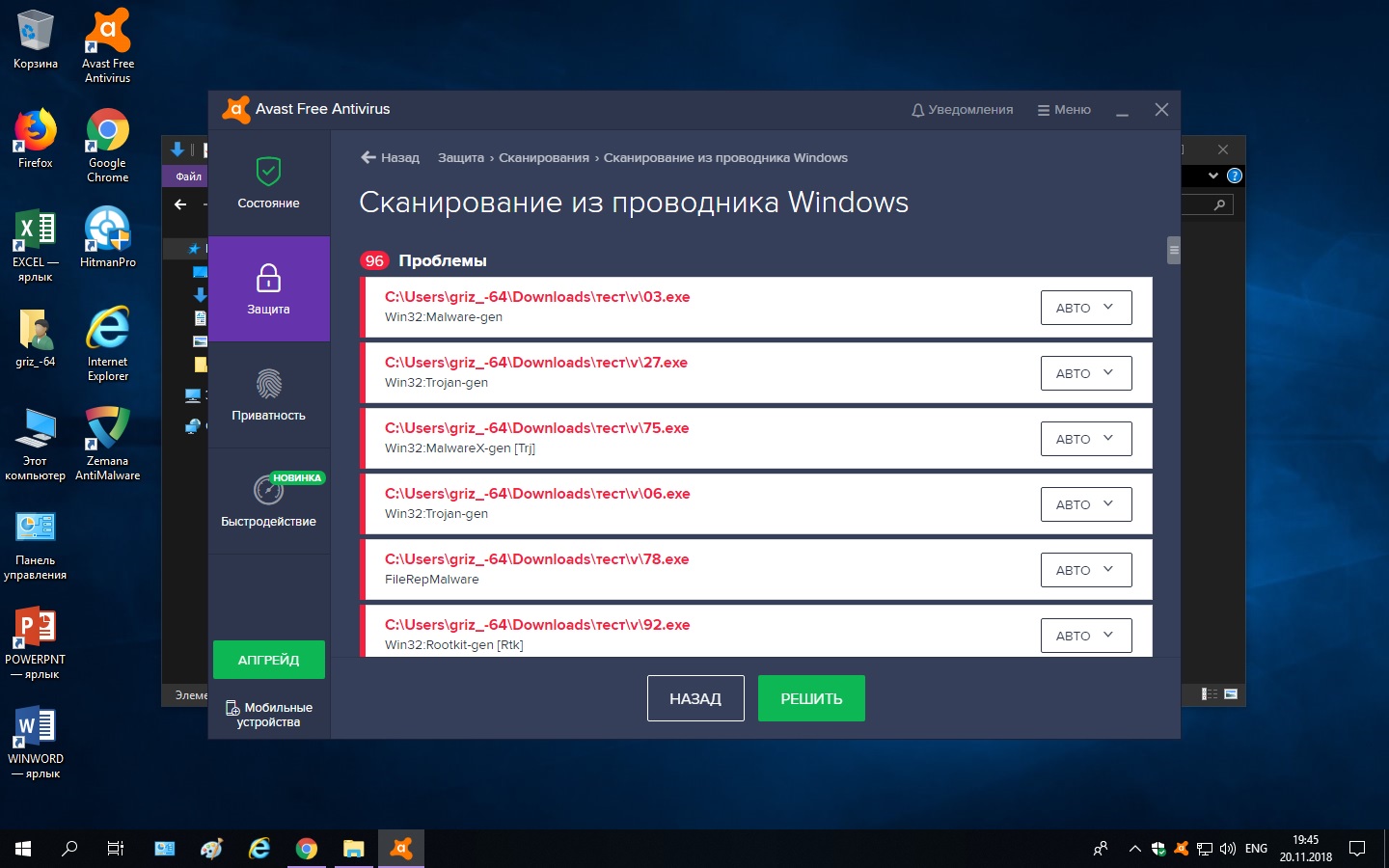Open the Файл tab in Explorer window

pyautogui.click(x=188, y=176)
